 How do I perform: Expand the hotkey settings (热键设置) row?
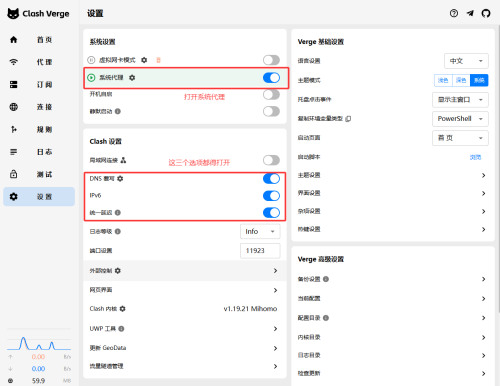point(392,229)
